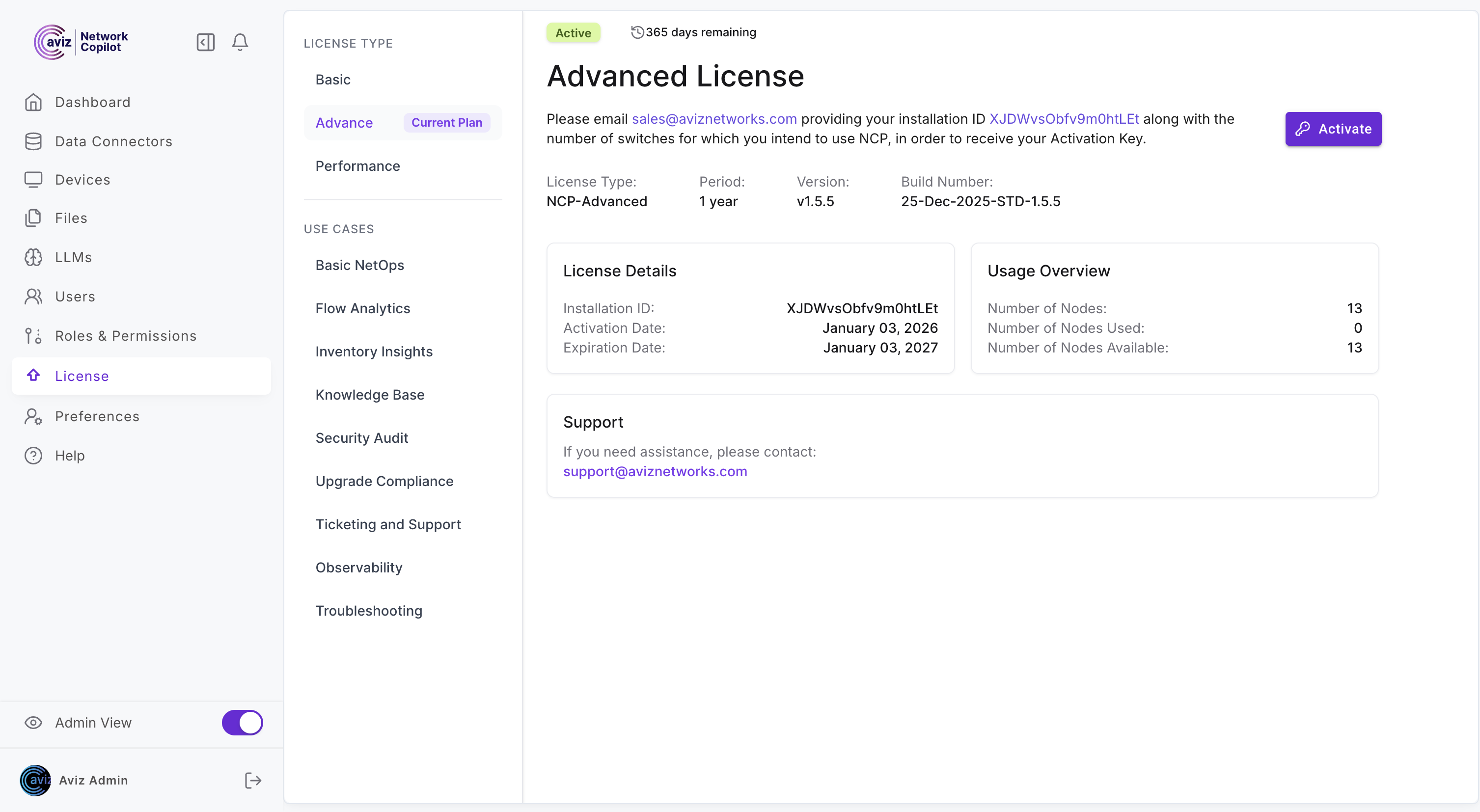Image resolution: width=1480 pixels, height=812 pixels.
Task: Click the Dashboard home icon
Action: point(33,102)
